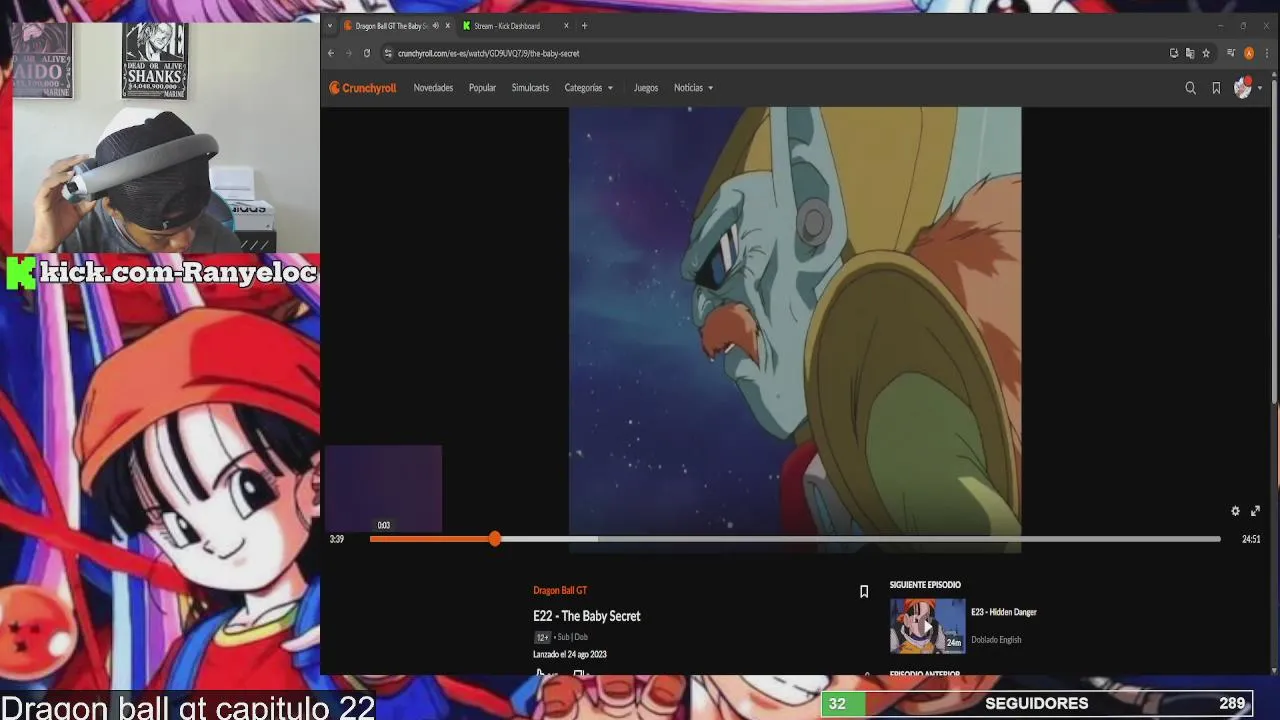
Task: Click the SIGUIENTE EPISODIO heading
Action: pyautogui.click(x=925, y=585)
